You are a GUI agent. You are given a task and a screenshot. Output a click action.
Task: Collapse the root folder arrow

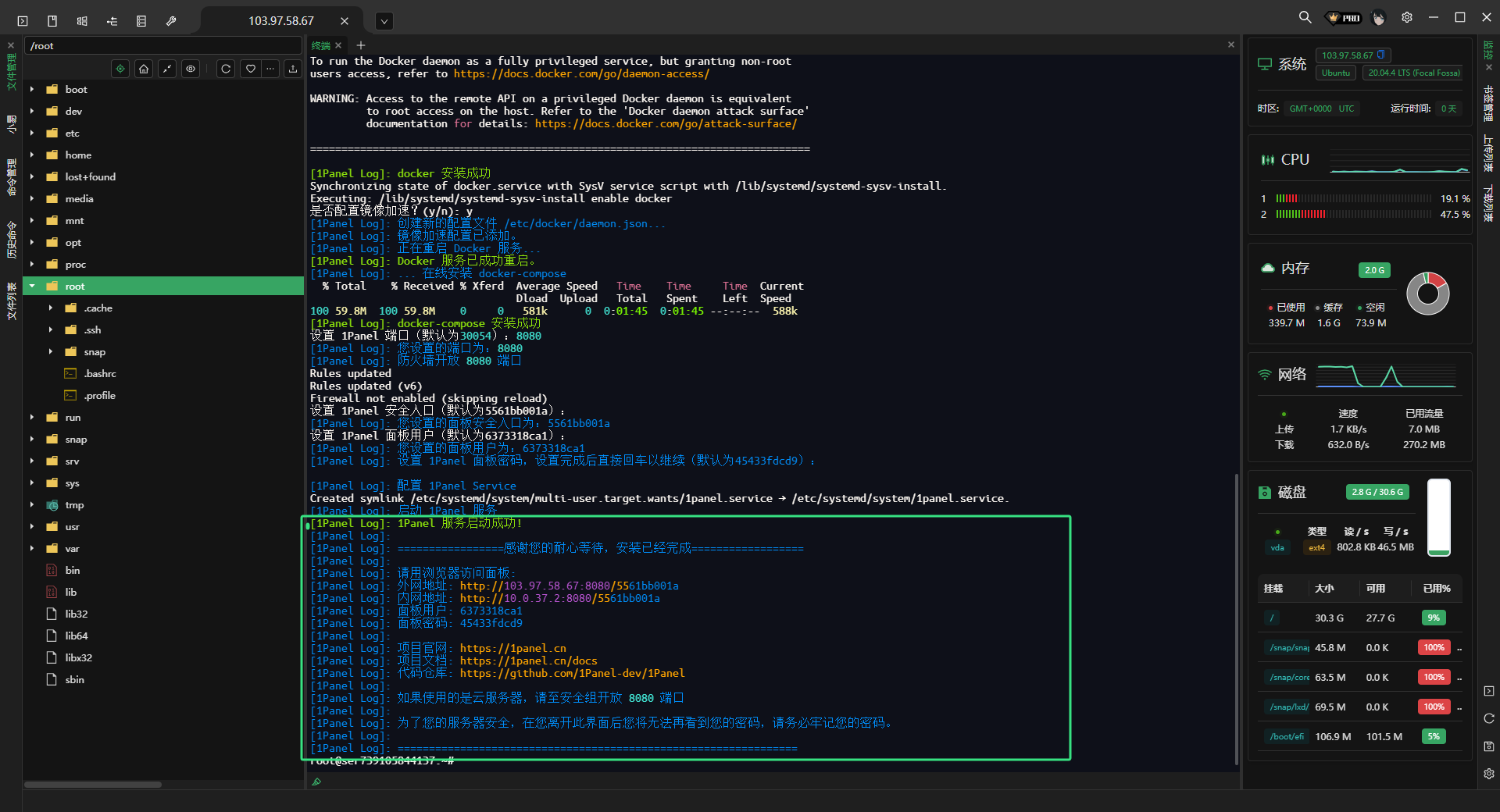32,287
